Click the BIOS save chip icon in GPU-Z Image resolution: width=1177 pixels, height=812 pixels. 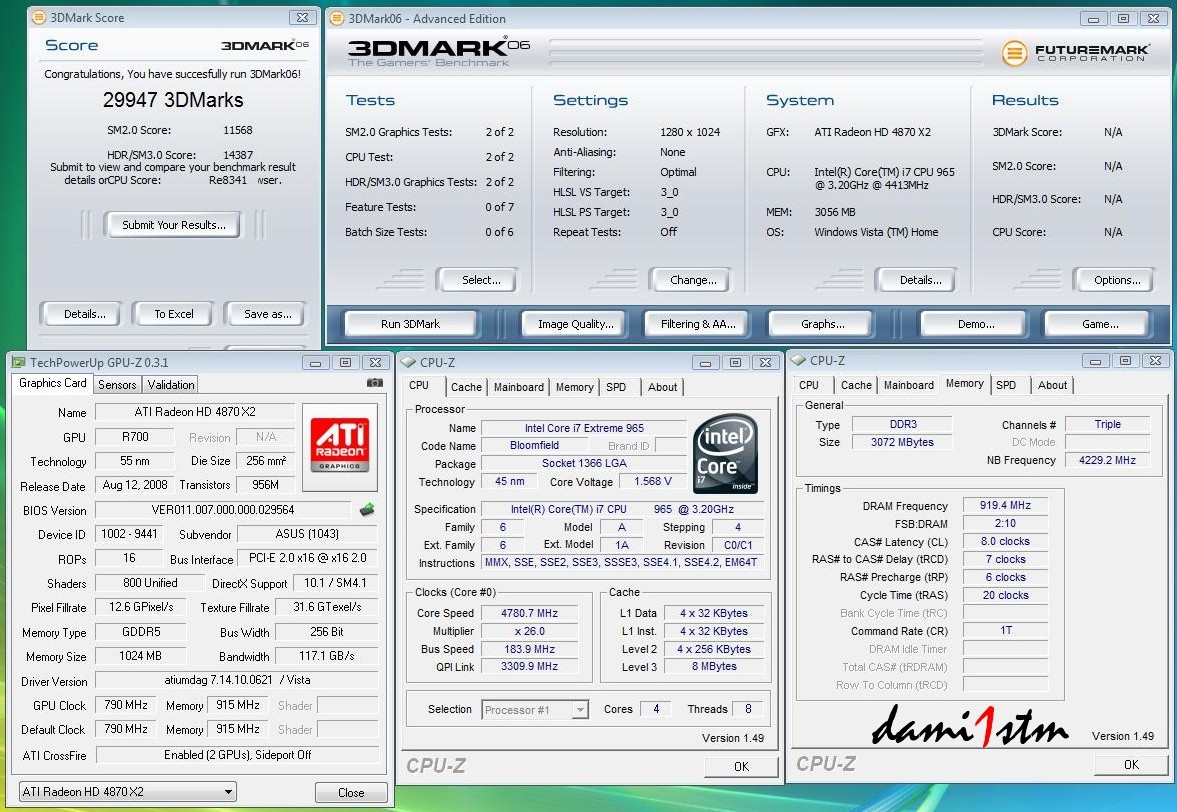click(367, 510)
